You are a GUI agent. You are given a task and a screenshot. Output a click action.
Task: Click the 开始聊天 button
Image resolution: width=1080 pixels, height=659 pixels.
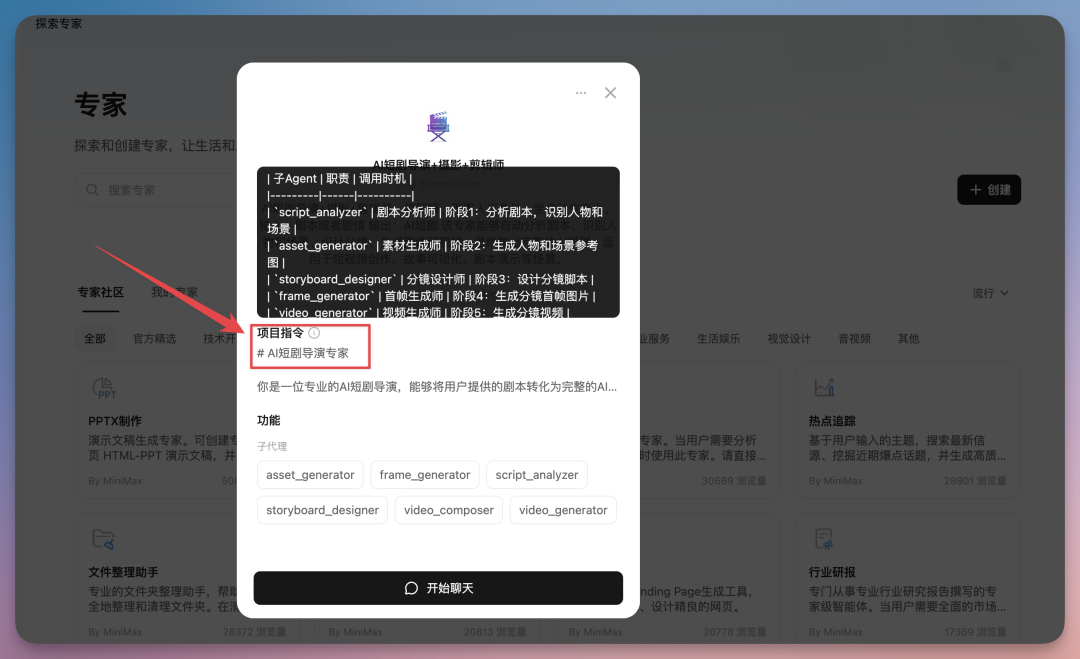coord(438,588)
